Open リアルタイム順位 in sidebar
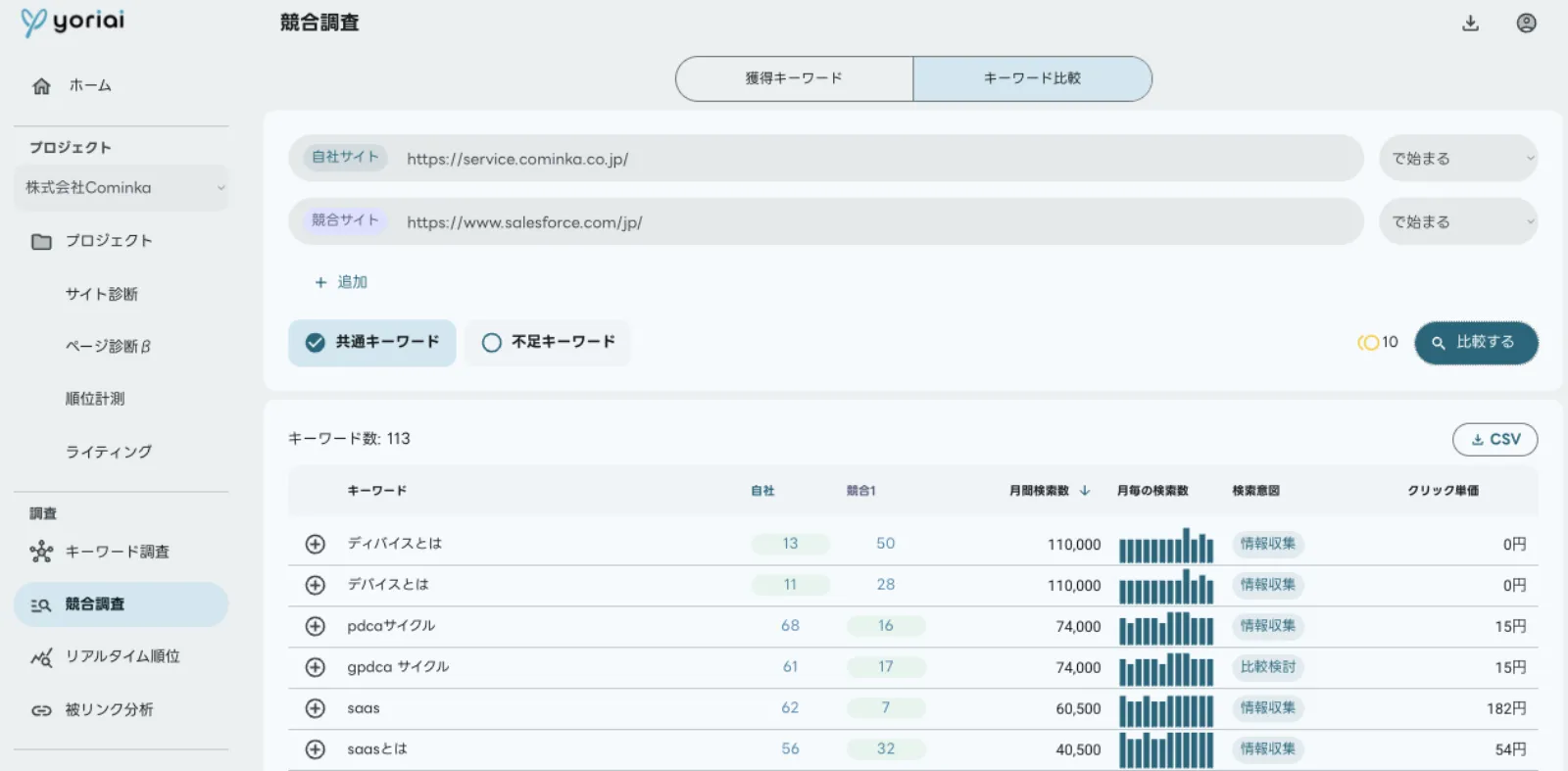 121,656
